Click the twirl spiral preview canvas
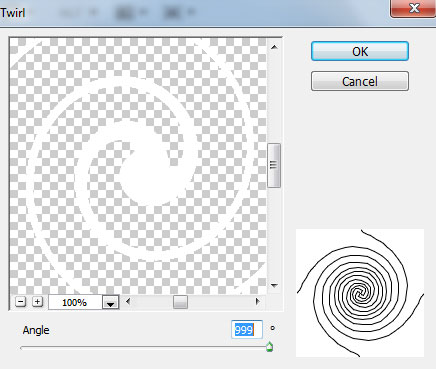436x369 pixels. (138, 166)
